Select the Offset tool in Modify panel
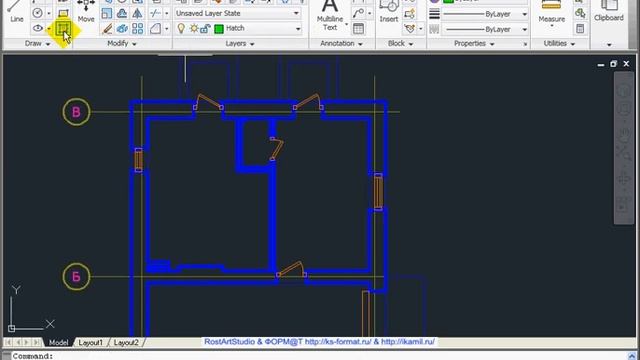640x360 pixels. [x=122, y=13]
